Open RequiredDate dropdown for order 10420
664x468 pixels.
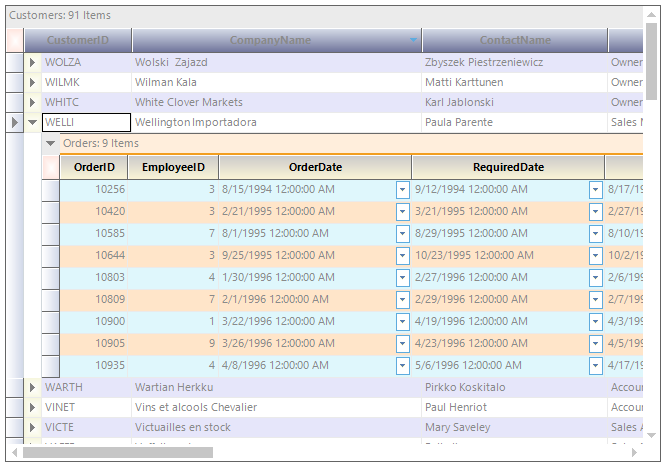pos(596,211)
